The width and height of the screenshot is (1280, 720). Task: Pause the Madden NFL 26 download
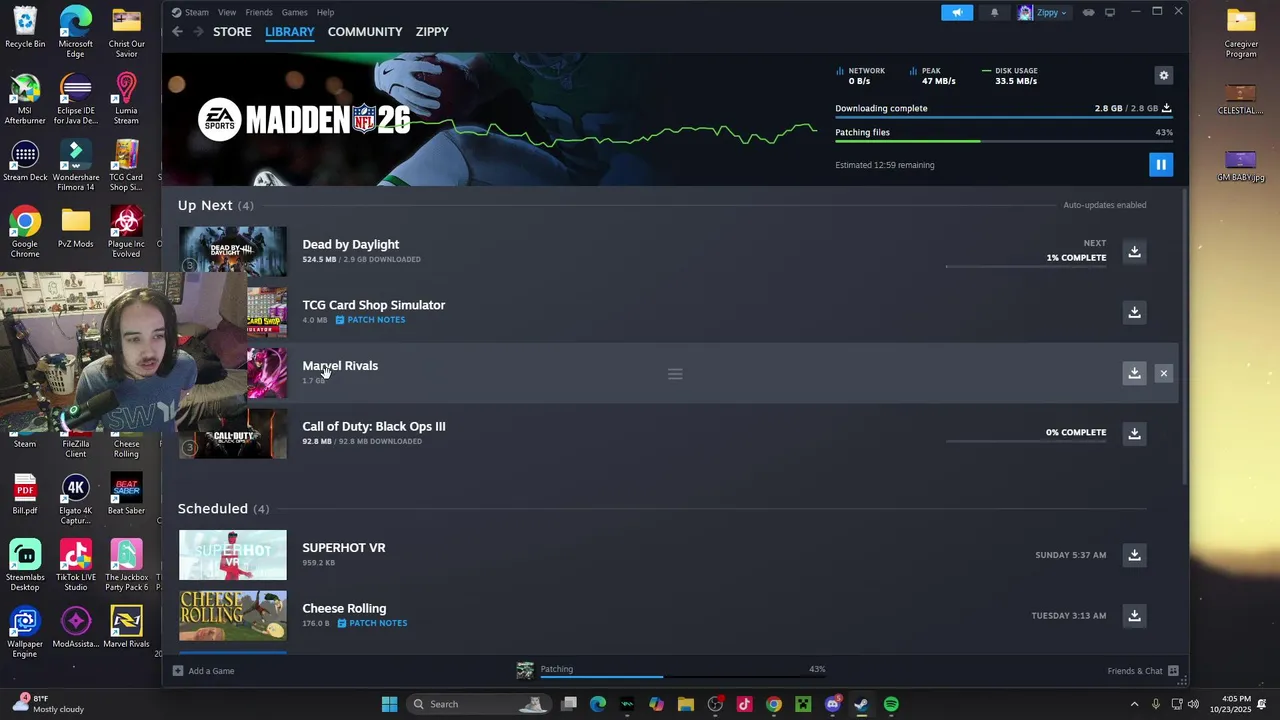(x=1160, y=165)
